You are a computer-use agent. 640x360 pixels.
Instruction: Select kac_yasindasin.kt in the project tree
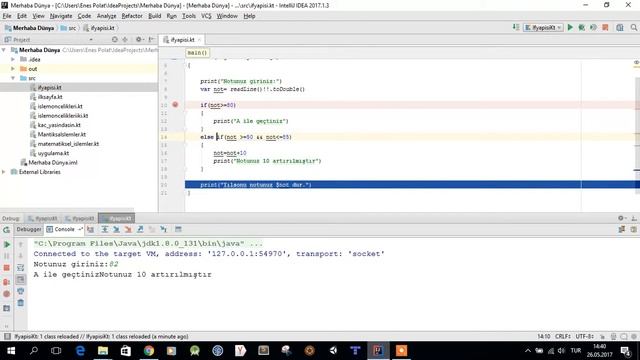click(59, 125)
